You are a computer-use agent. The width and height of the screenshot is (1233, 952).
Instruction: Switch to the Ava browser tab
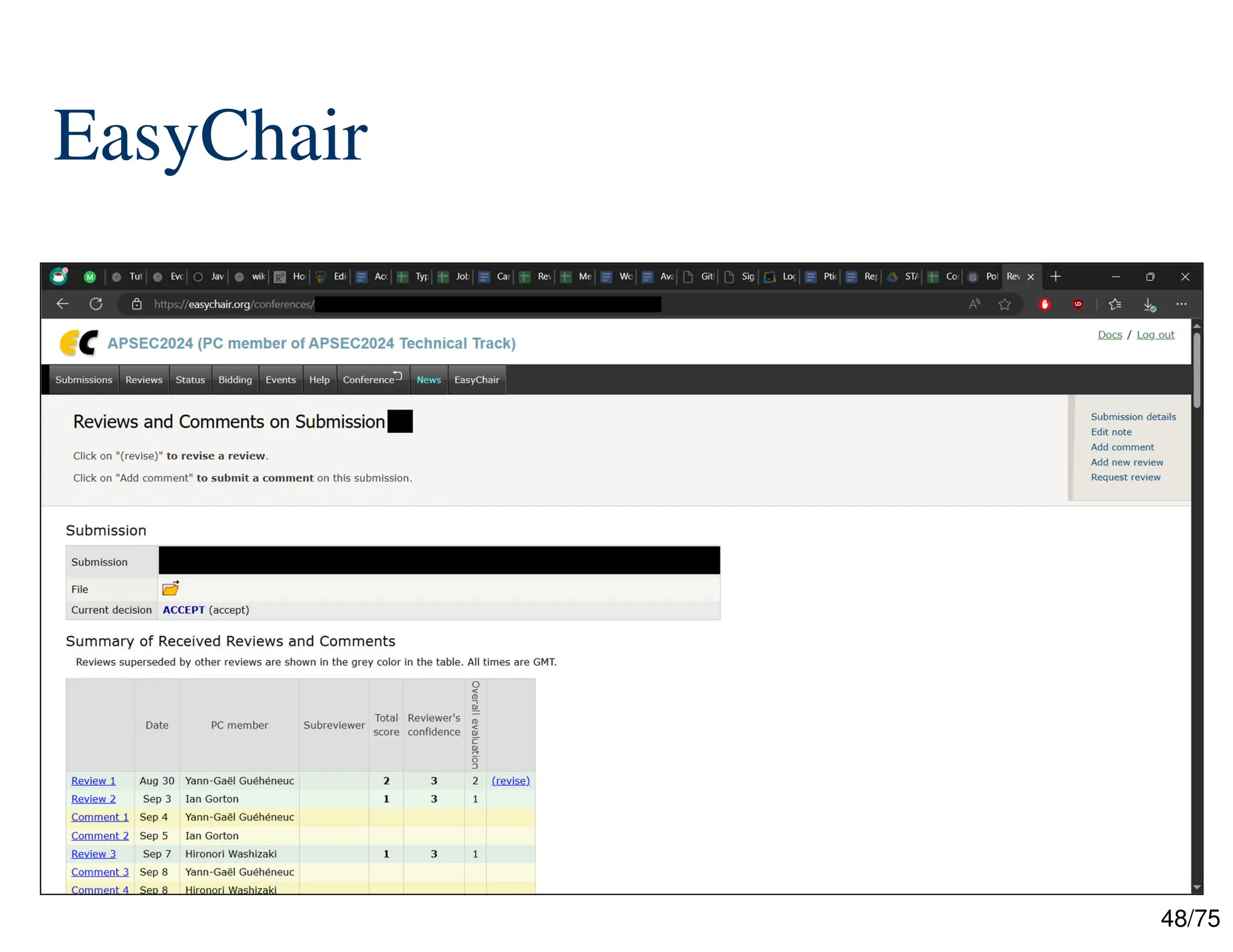click(659, 276)
